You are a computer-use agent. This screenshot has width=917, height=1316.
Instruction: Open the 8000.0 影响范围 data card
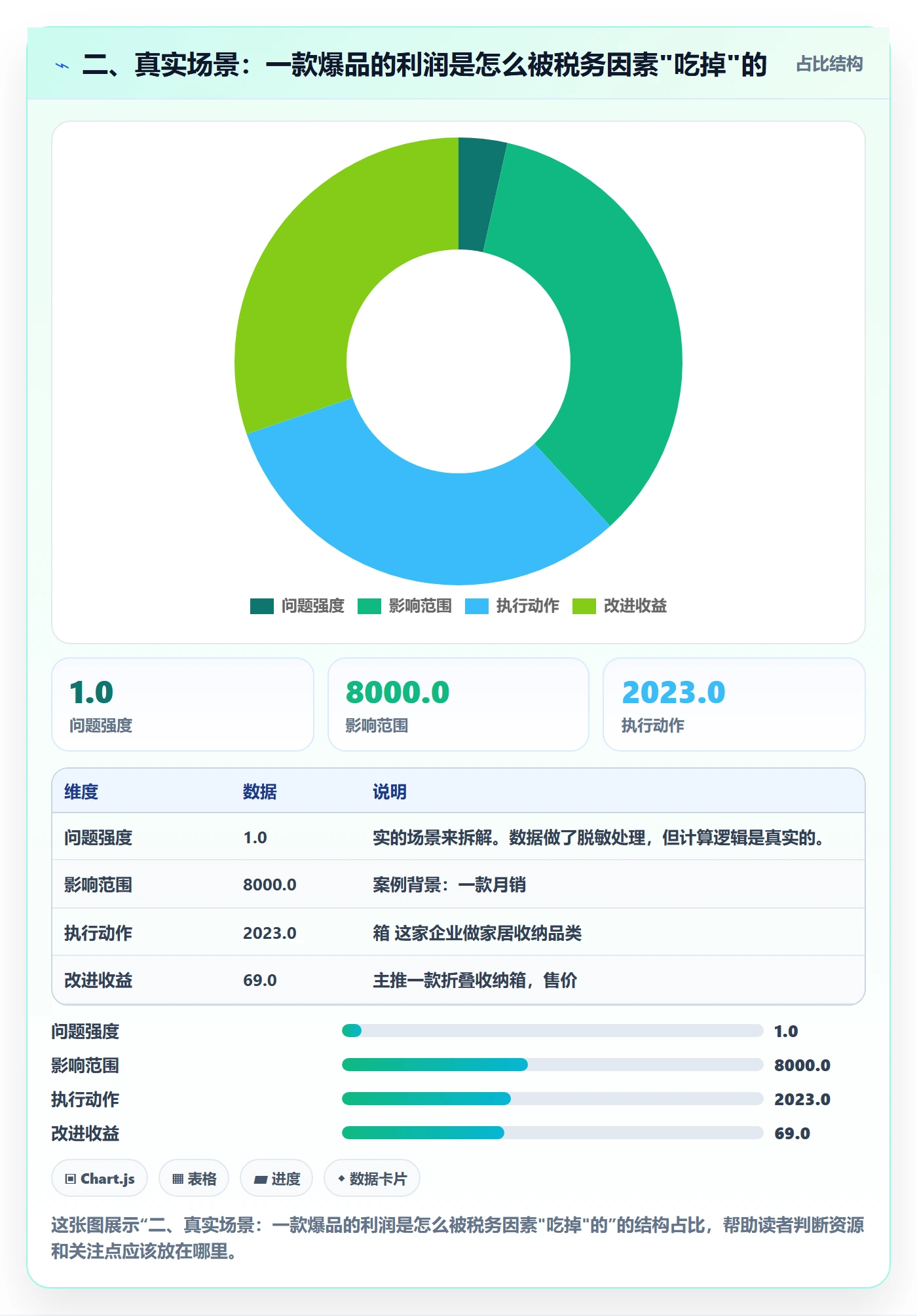(458, 704)
